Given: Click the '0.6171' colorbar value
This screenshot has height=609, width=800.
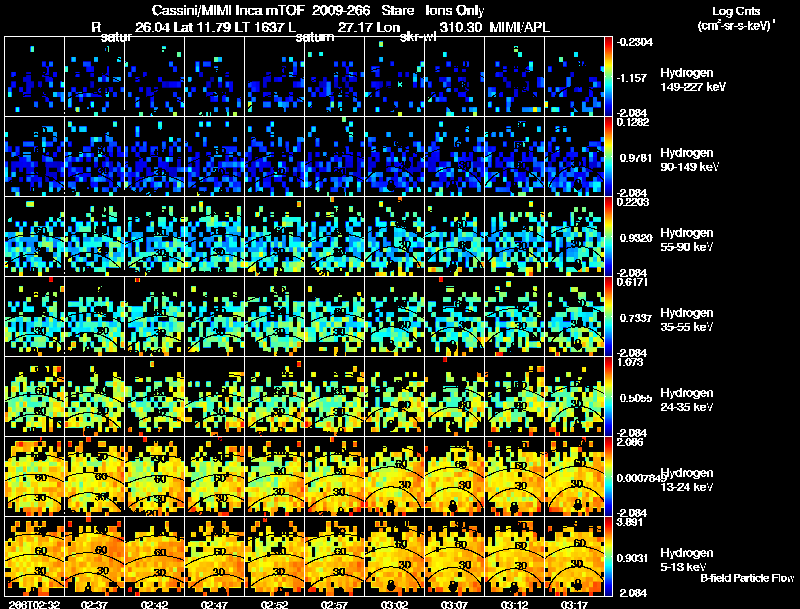Looking at the screenshot, I should 632,282.
